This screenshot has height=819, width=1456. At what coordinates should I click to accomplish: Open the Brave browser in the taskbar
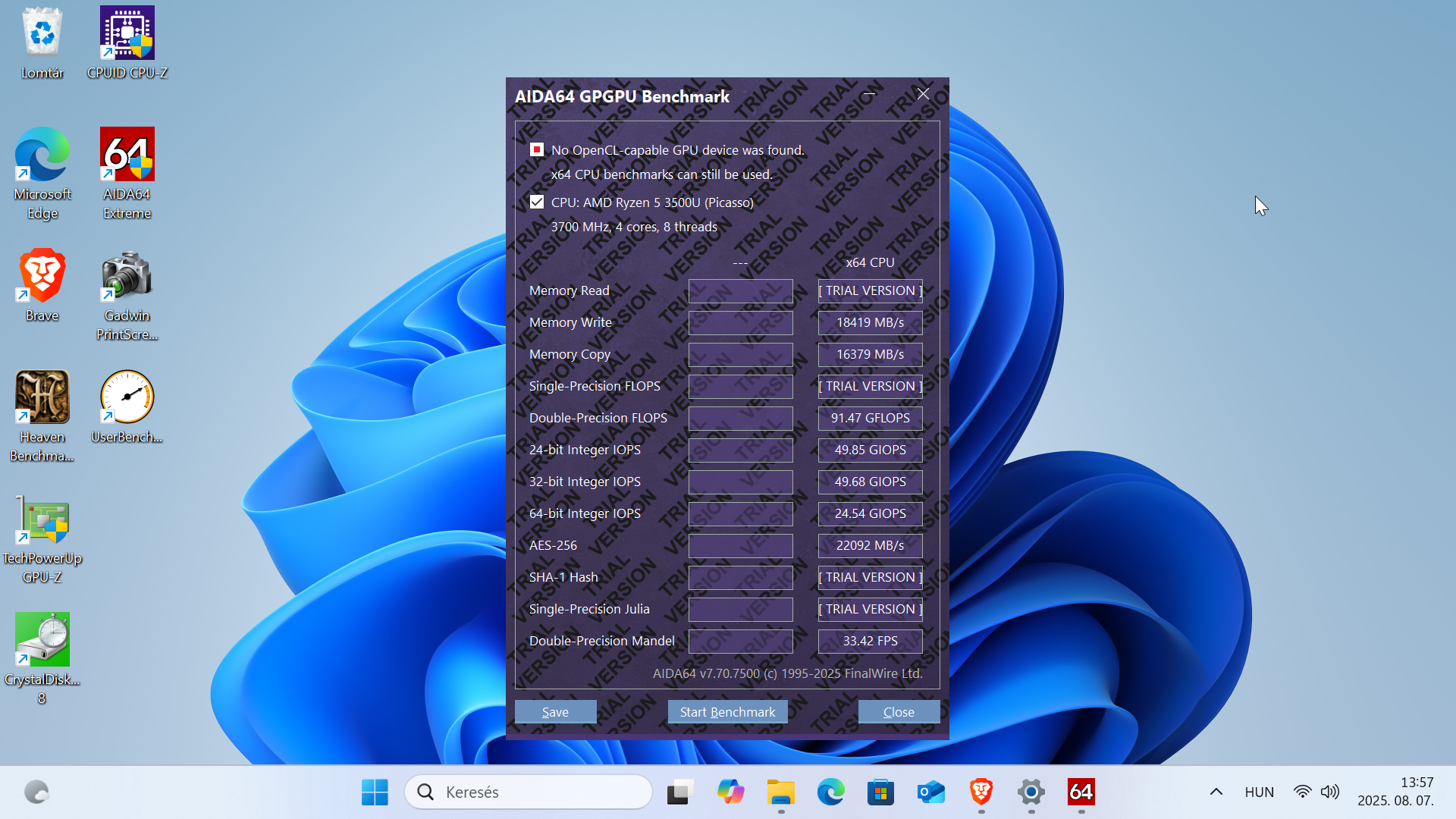pos(981,792)
